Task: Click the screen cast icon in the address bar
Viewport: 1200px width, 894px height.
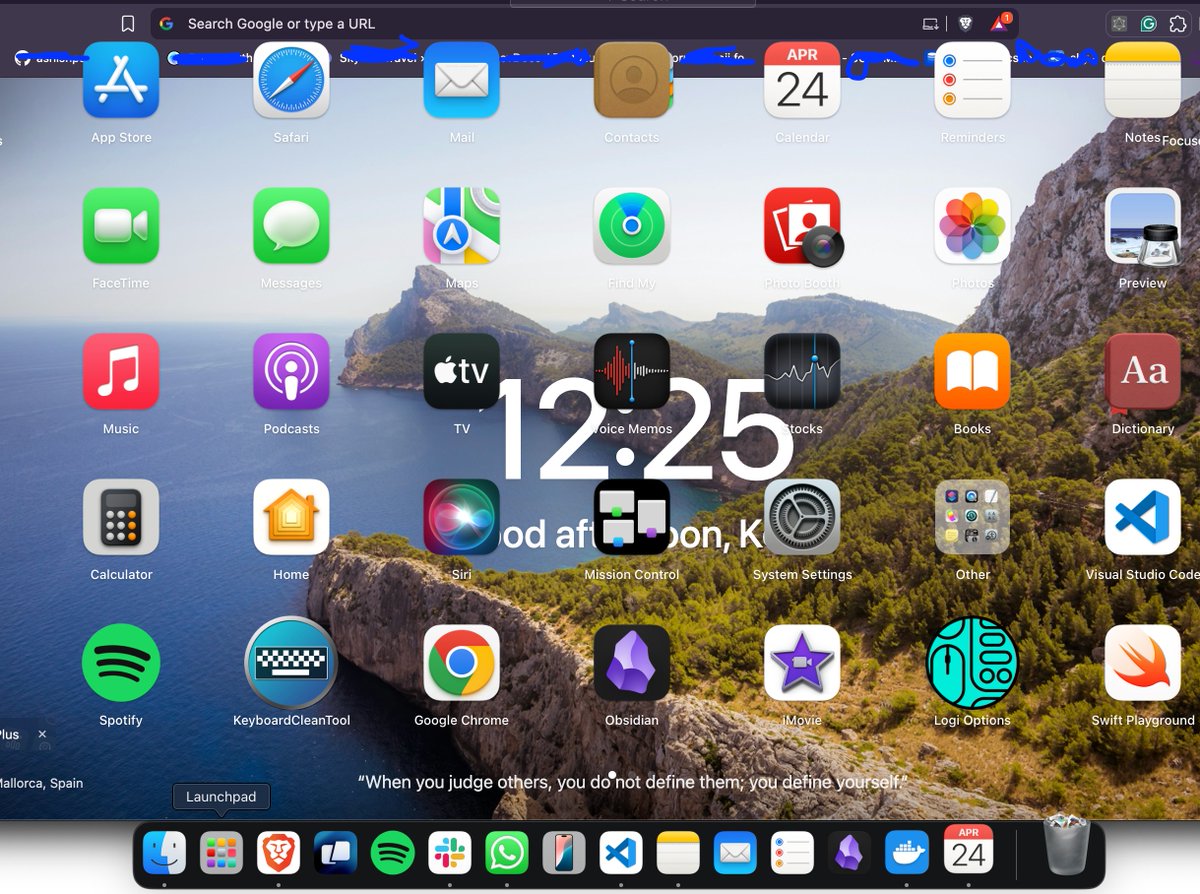Action: pos(931,24)
